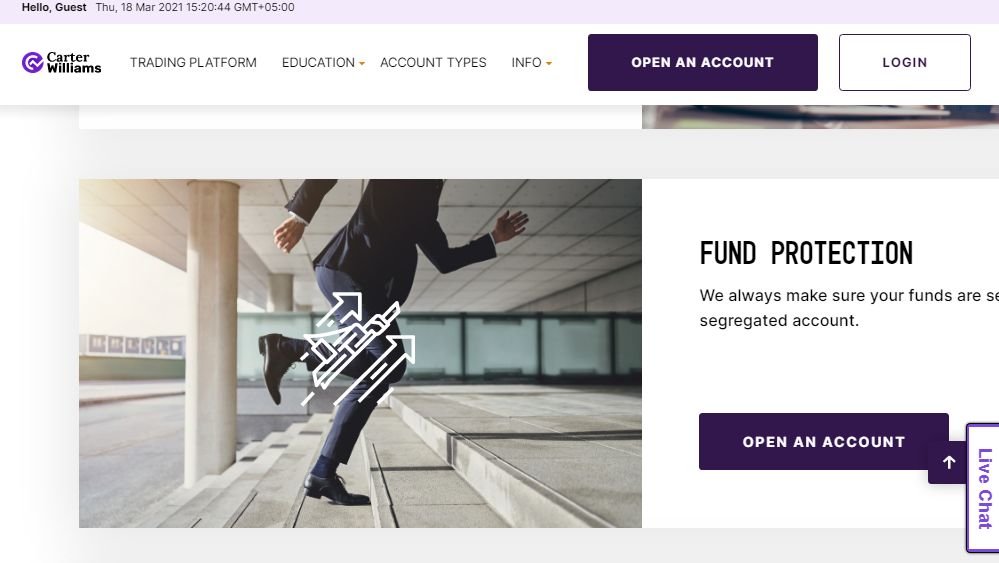Click the header Open An Account button

[703, 62]
